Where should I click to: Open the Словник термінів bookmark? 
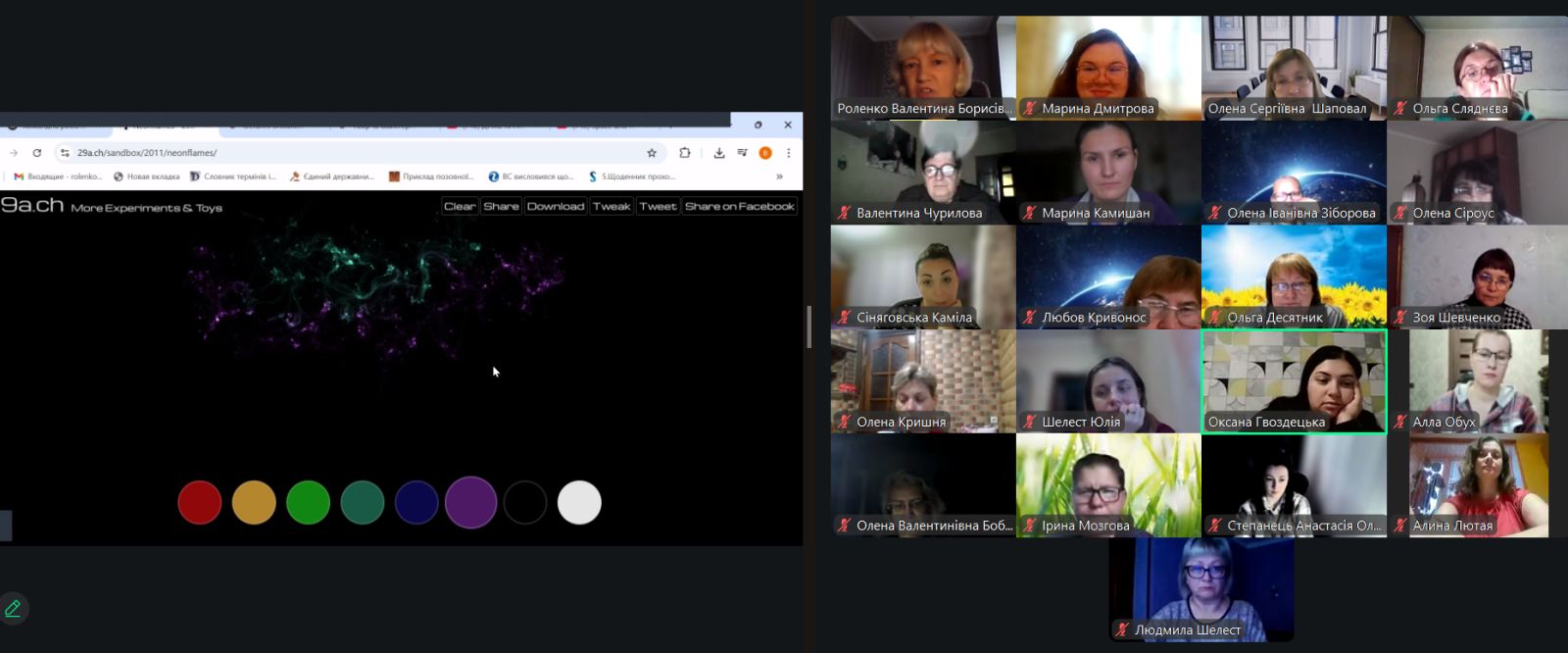coord(232,176)
